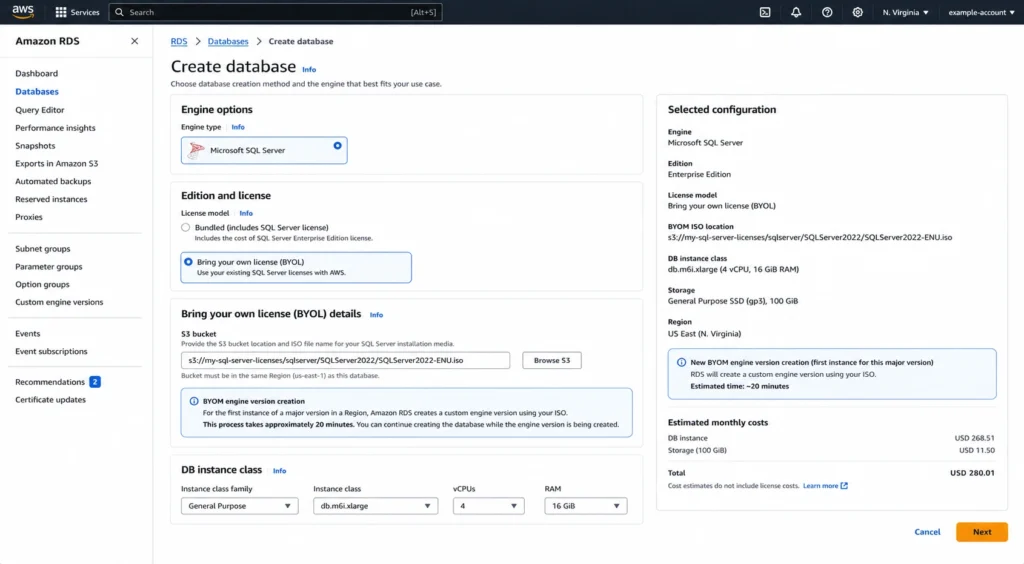This screenshot has width=1024, height=564.
Task: Click the AWS logo home icon
Action: coord(23,11)
